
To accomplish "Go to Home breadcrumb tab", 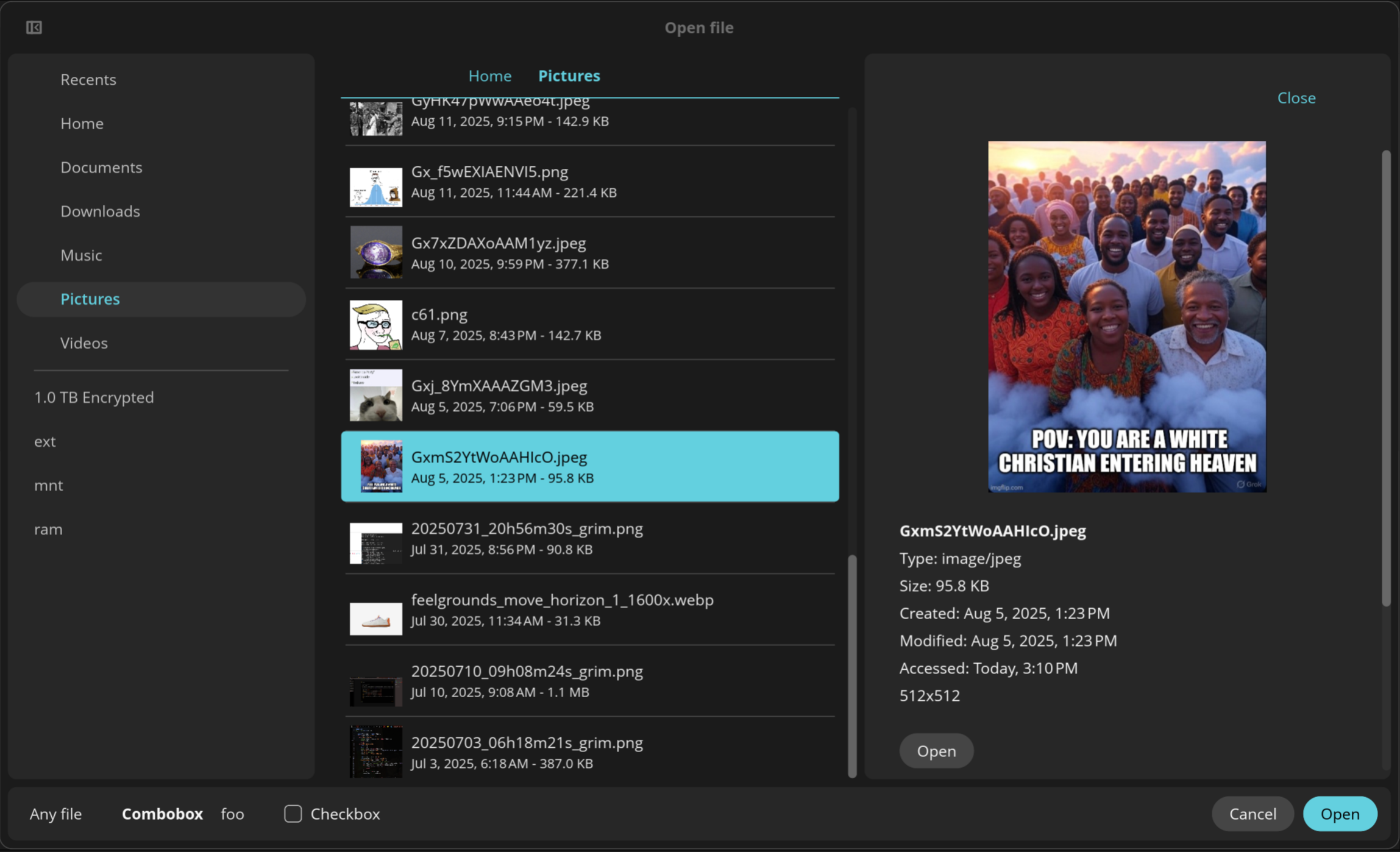I will [489, 76].
